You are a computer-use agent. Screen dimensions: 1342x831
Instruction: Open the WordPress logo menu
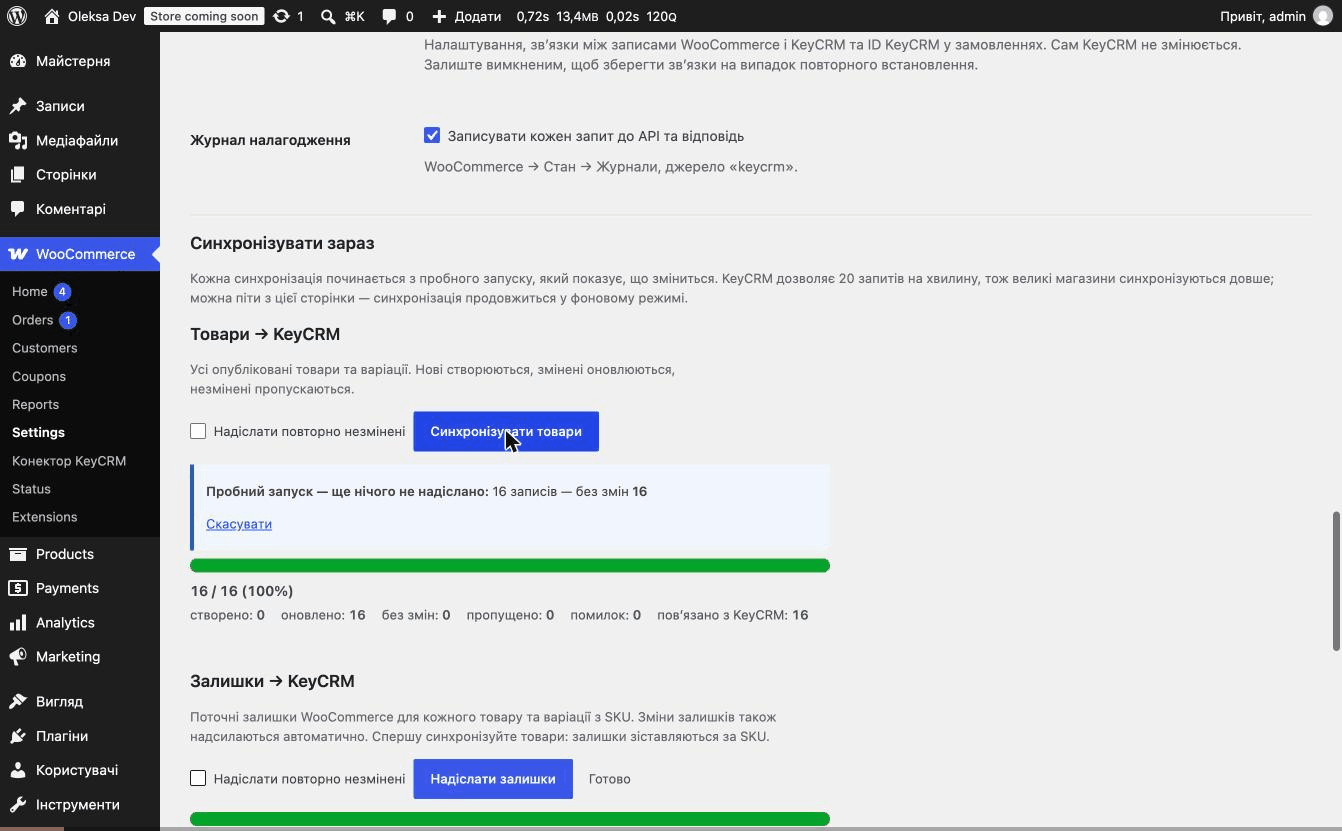click(x=17, y=16)
